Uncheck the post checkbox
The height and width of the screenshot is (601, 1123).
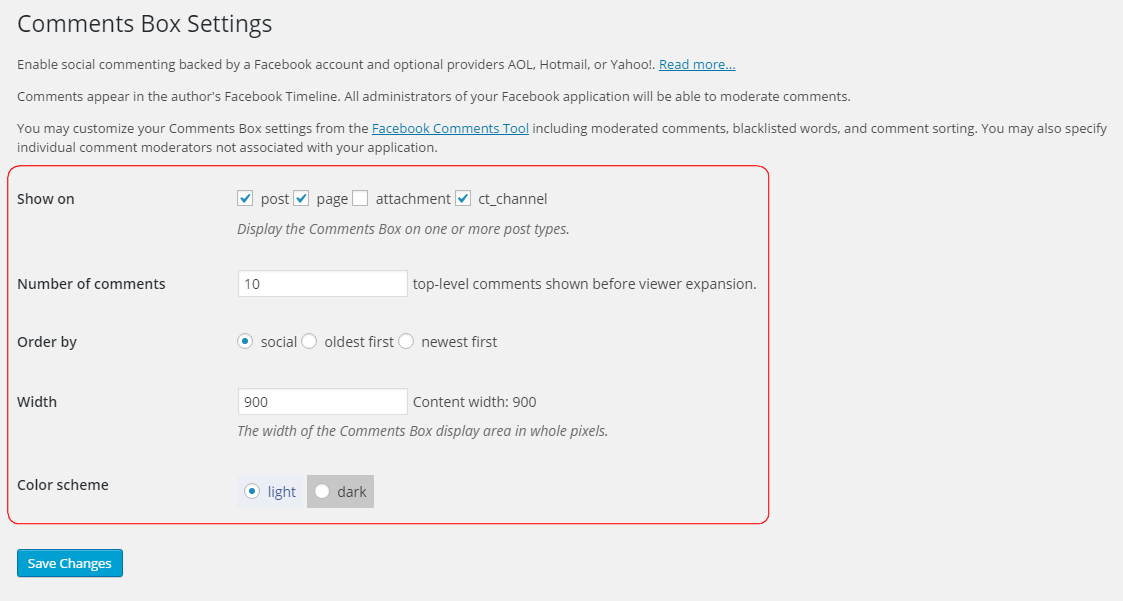pos(245,198)
